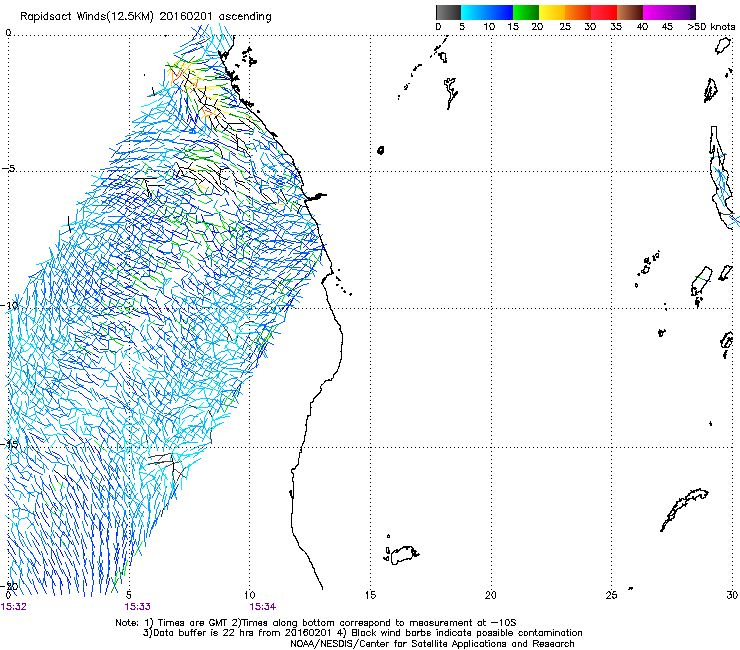Click the '>50 knots' legend label
Screen dimensions: 740x650
pyautogui.click(x=712, y=27)
